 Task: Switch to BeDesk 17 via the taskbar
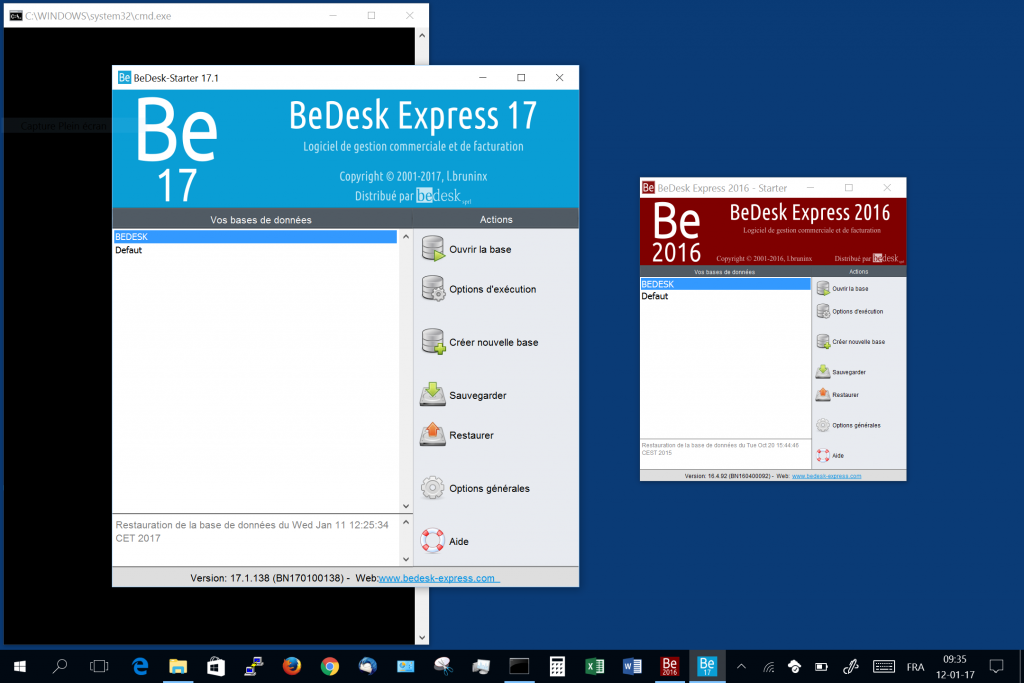pyautogui.click(x=707, y=666)
